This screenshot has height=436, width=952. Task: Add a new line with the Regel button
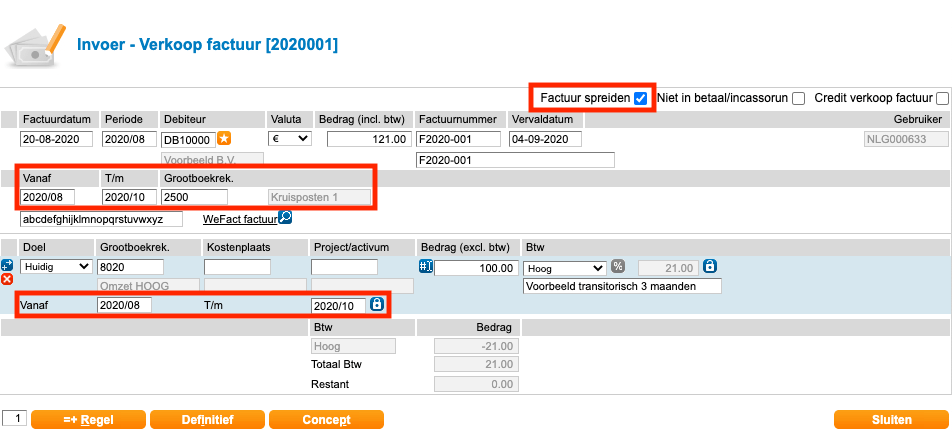coord(88,420)
